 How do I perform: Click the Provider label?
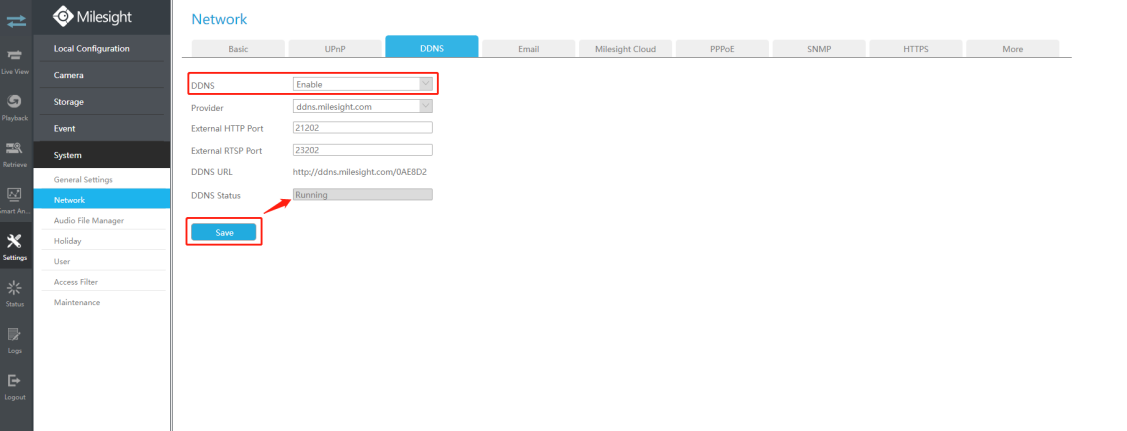click(x=208, y=108)
